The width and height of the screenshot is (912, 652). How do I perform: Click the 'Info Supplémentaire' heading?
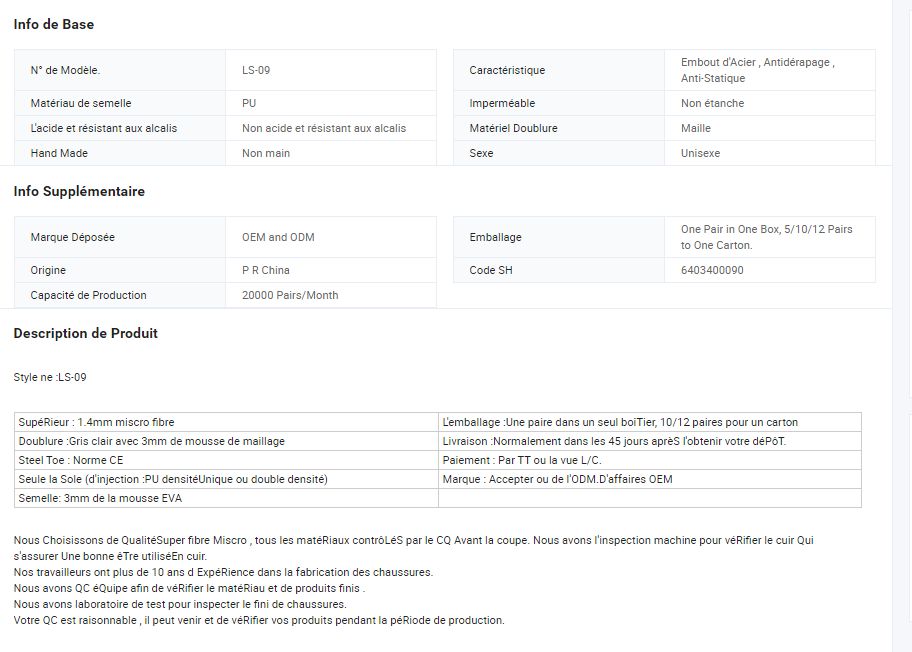(79, 191)
